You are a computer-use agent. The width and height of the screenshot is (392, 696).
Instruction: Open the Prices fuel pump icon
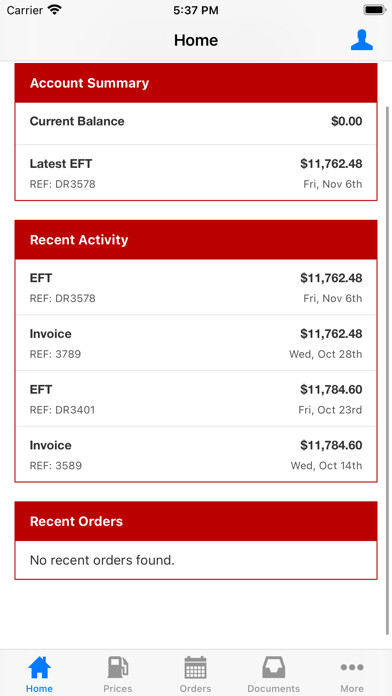118,667
